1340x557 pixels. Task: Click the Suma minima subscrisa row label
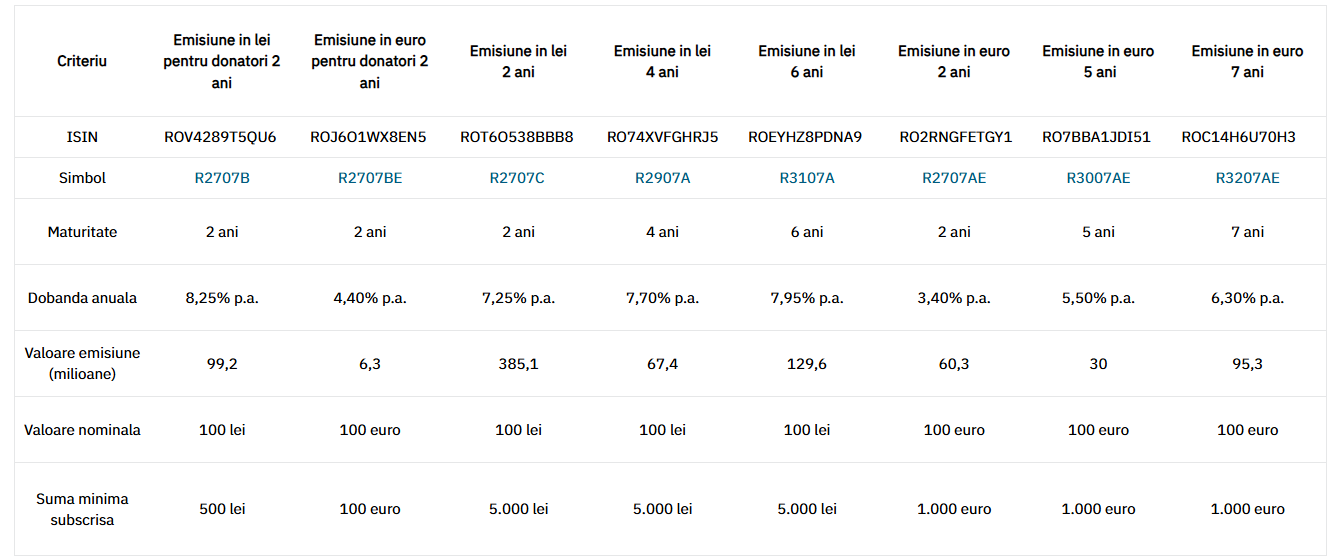point(82,509)
